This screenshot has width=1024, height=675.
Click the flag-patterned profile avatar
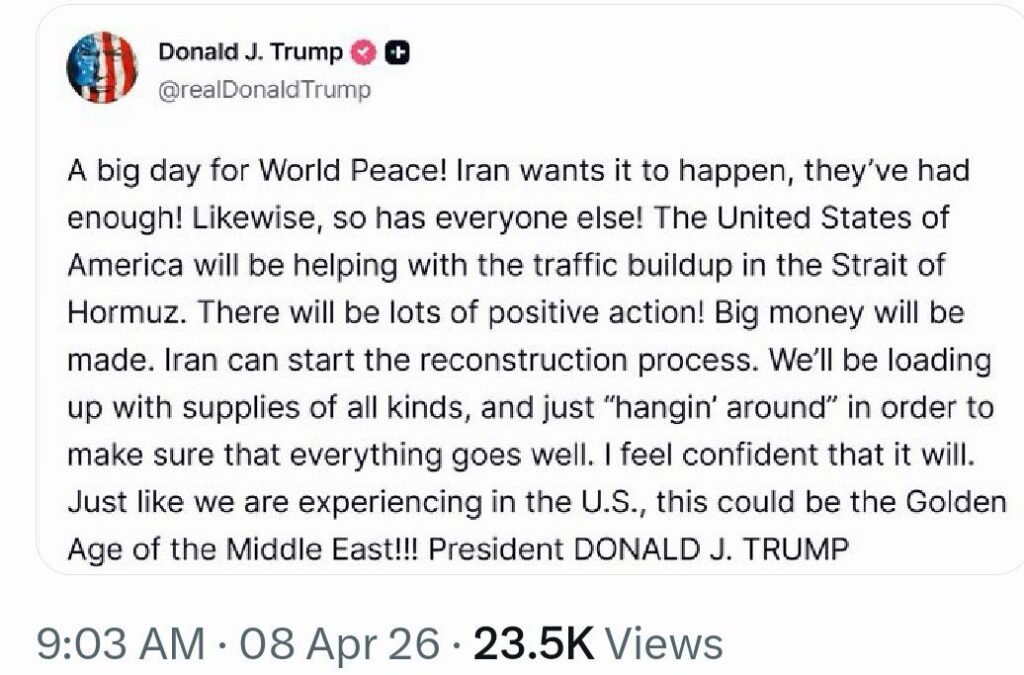[101, 68]
